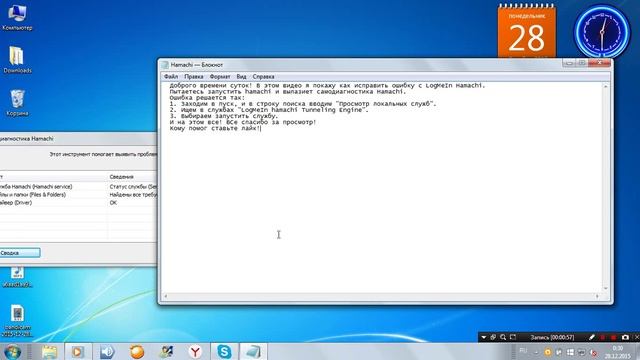Click the speaker application taskbar icon

click(x=107, y=351)
